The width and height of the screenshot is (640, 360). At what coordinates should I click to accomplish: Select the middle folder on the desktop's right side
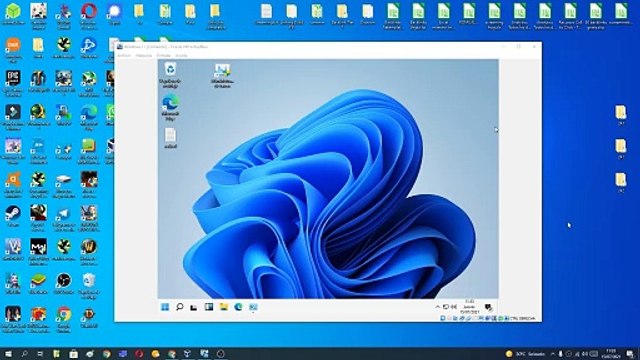[621, 149]
